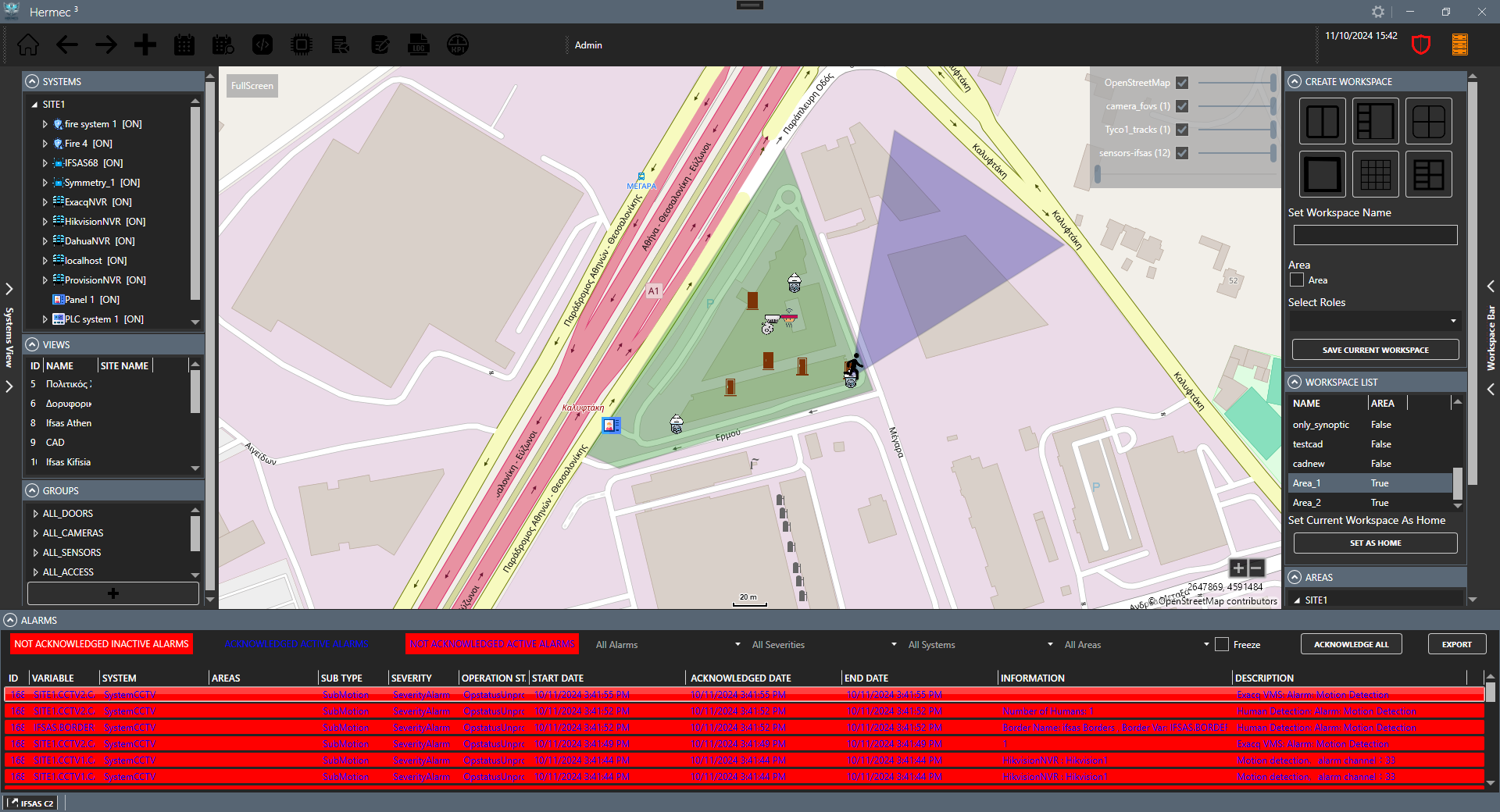Toggle the OpenStreetMap layer checkbox
The width and height of the screenshot is (1500, 812).
[1182, 83]
